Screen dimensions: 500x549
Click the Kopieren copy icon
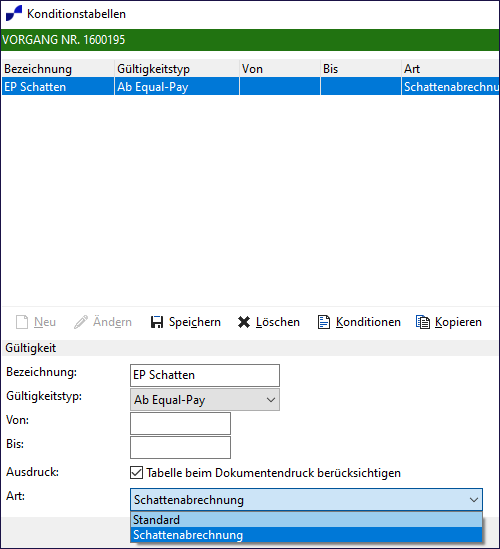tap(423, 322)
